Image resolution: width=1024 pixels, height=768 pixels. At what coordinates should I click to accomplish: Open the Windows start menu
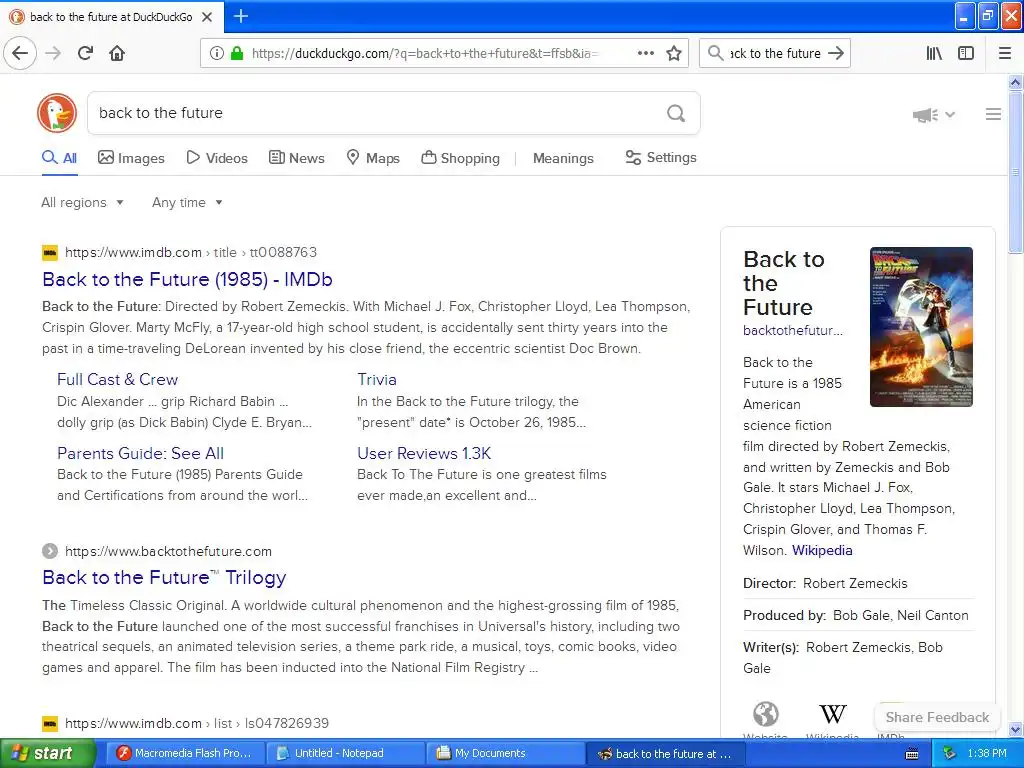click(48, 754)
